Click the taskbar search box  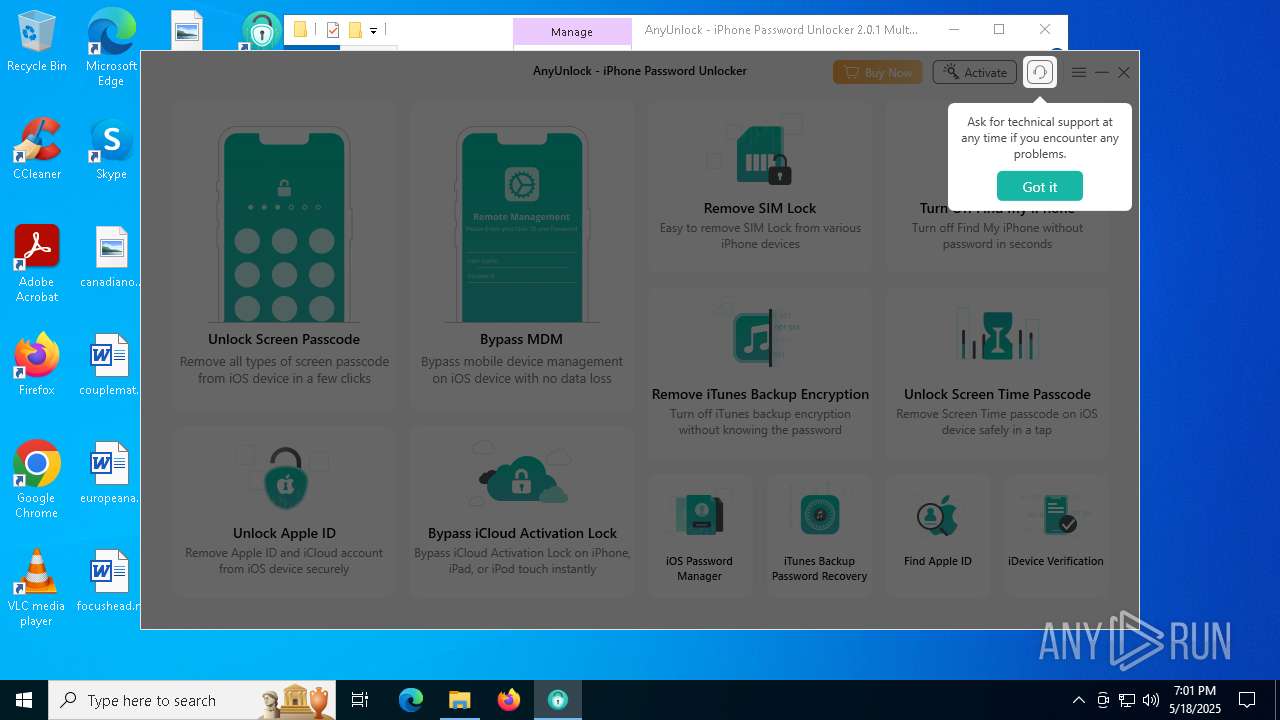[192, 700]
